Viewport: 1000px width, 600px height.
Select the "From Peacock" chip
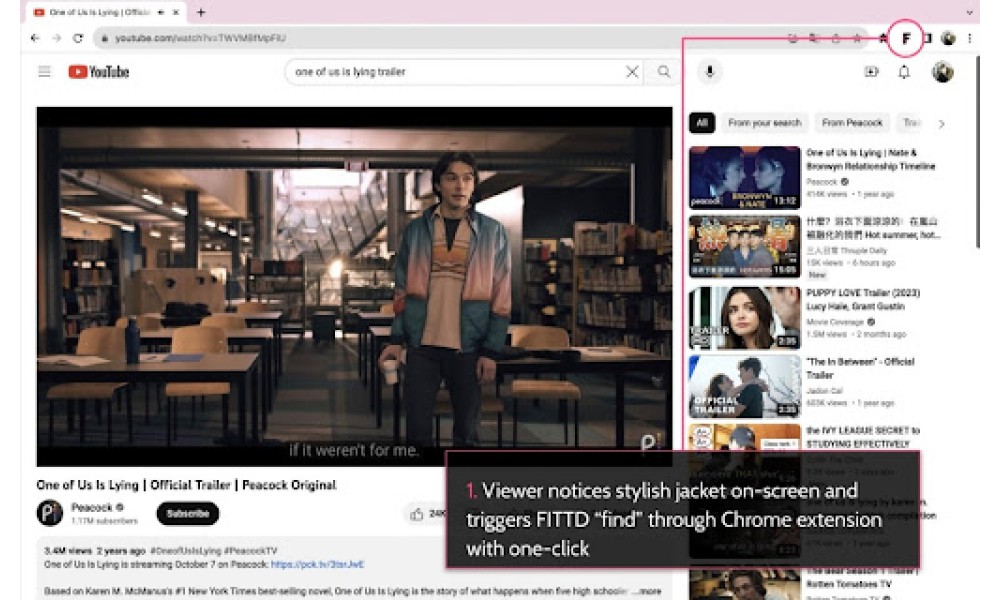852,122
